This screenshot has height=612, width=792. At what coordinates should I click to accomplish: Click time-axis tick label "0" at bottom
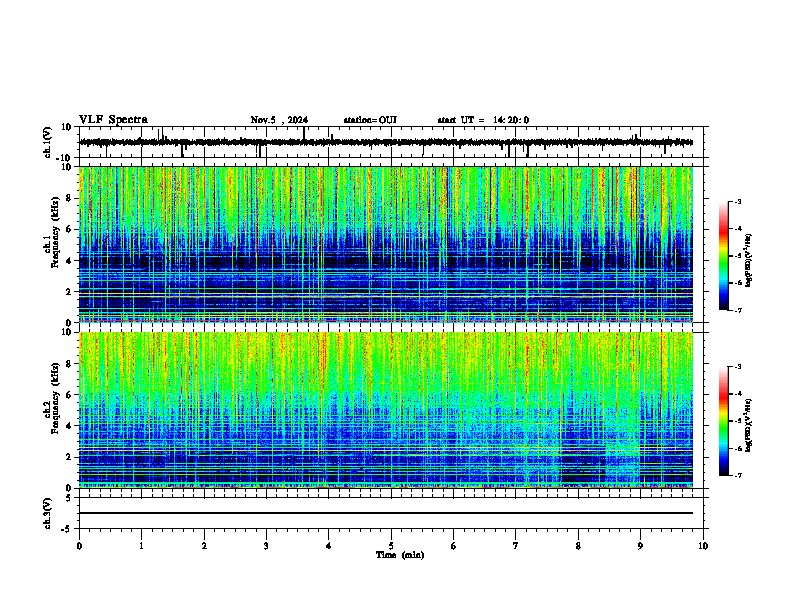tap(79, 546)
